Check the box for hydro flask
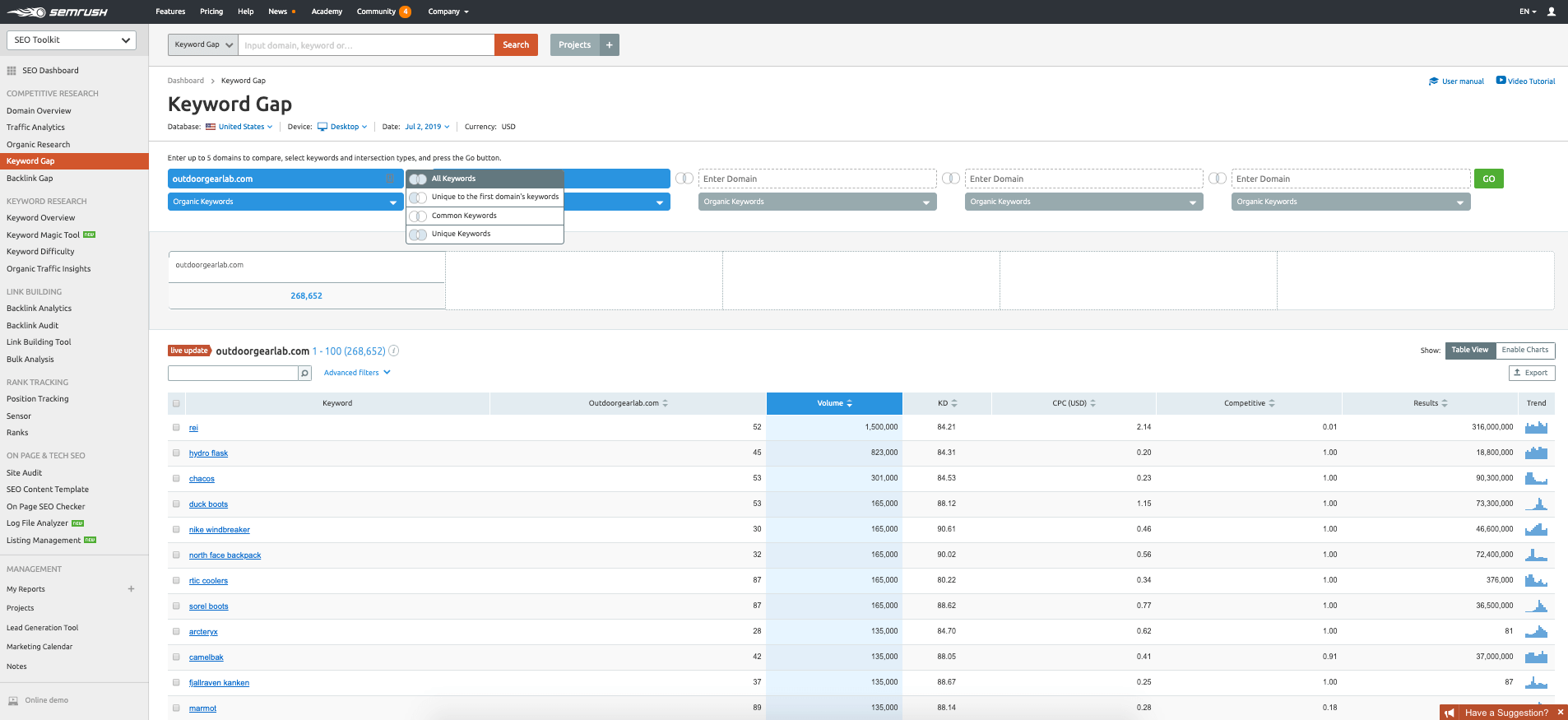This screenshot has height=720, width=1568. 176,453
